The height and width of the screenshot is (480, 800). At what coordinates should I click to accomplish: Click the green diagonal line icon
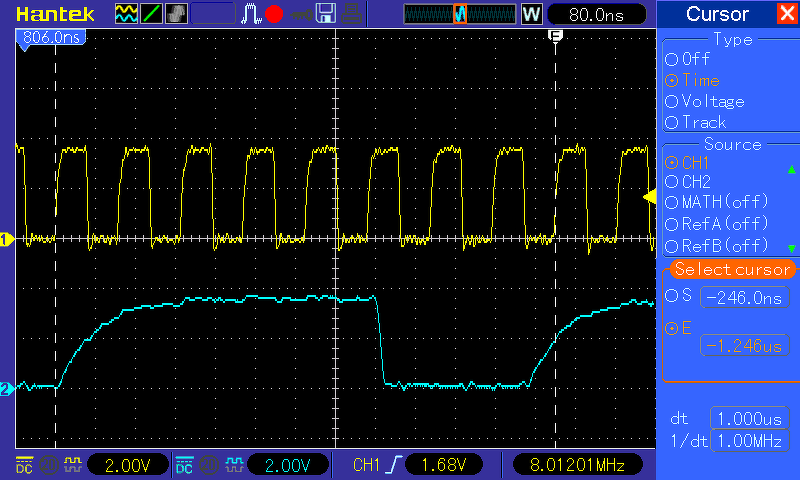[x=152, y=14]
